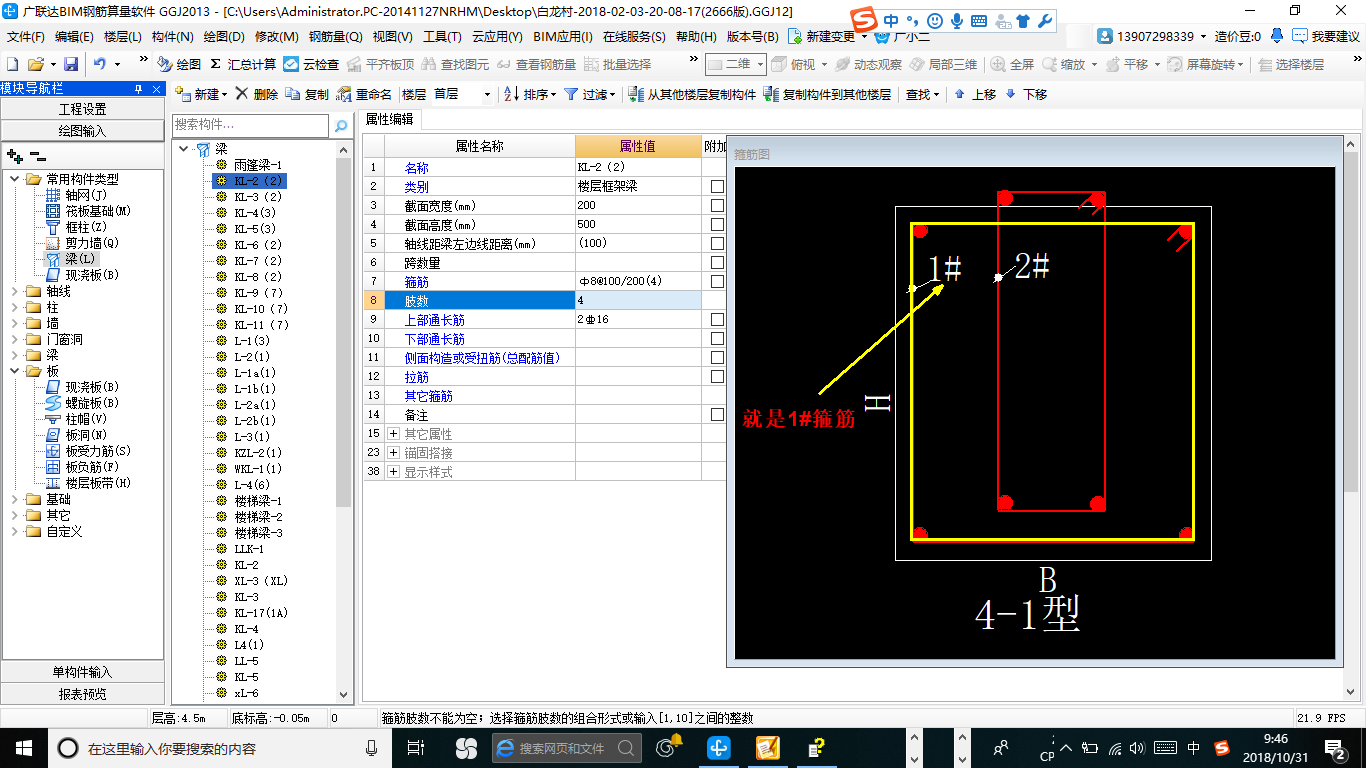Click 从其他楼层复制构件
Viewport: 1366px width, 768px height.
tap(692, 94)
